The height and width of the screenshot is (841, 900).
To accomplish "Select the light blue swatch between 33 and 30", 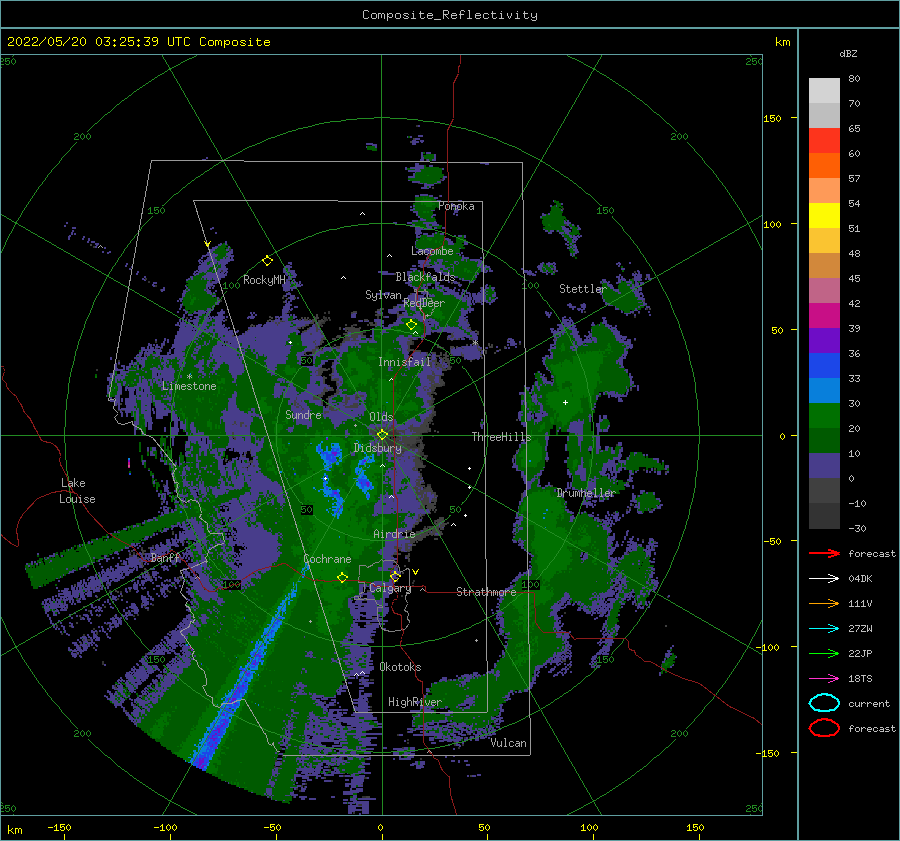I will (x=824, y=390).
